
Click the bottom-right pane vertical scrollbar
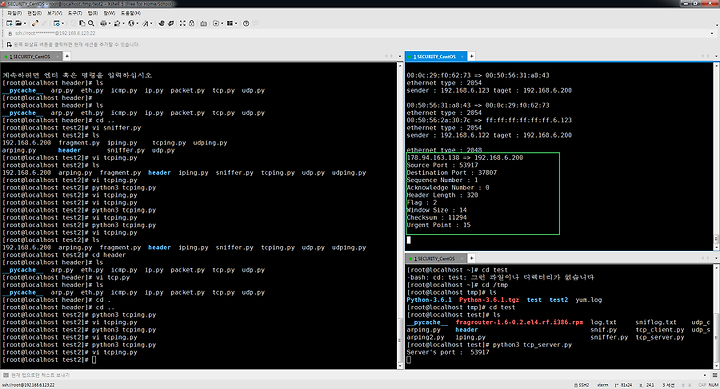(716, 316)
